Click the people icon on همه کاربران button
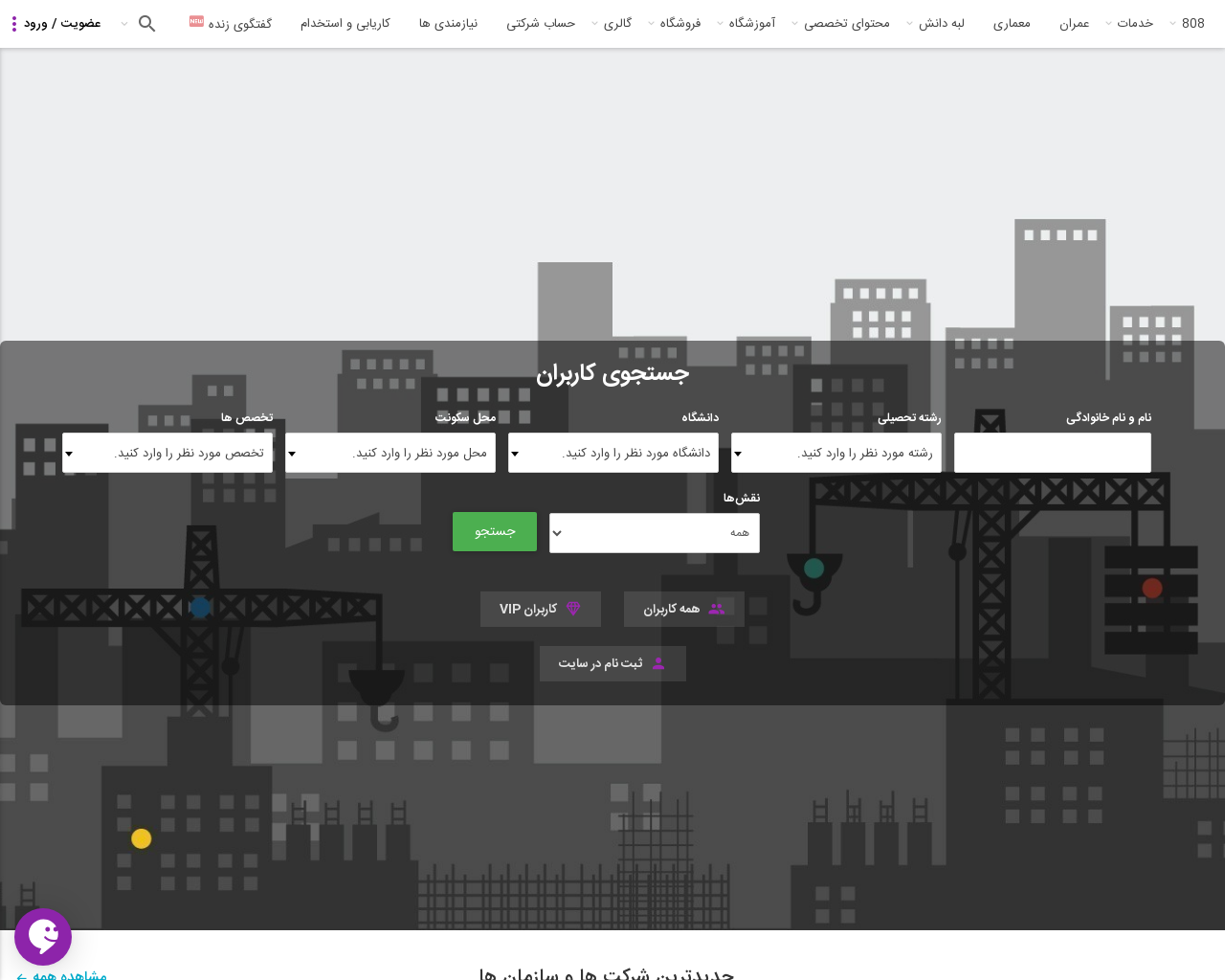 [716, 609]
